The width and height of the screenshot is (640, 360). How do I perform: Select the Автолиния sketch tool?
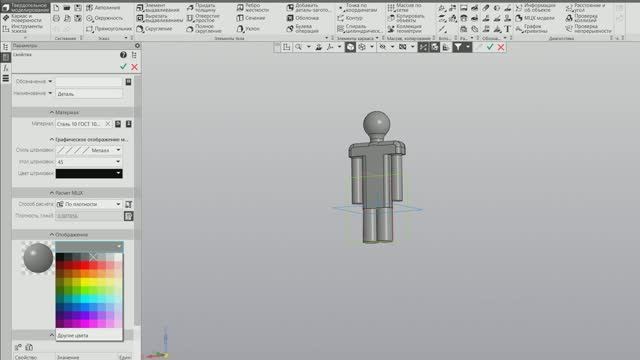(x=103, y=8)
